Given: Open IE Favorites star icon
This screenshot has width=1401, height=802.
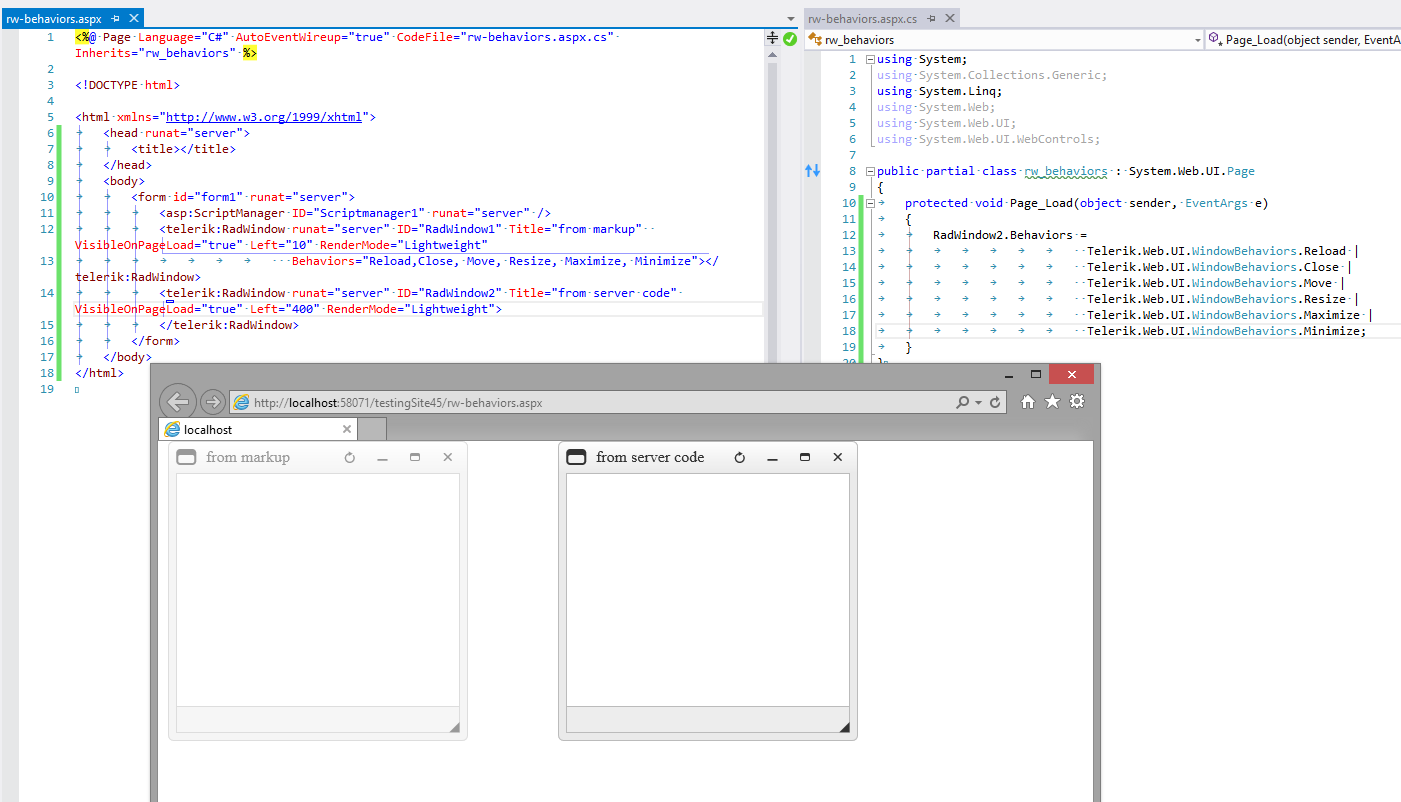Looking at the screenshot, I should point(1052,402).
